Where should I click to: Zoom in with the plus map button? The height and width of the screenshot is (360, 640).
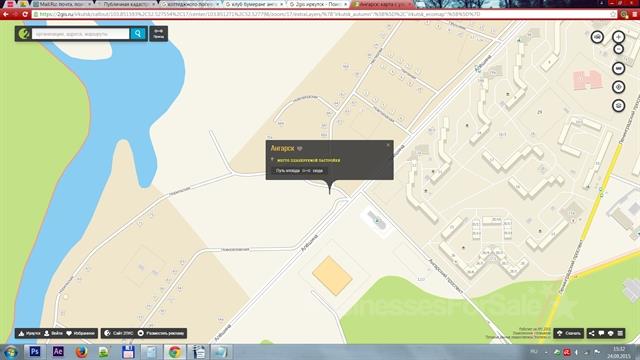coord(618,37)
